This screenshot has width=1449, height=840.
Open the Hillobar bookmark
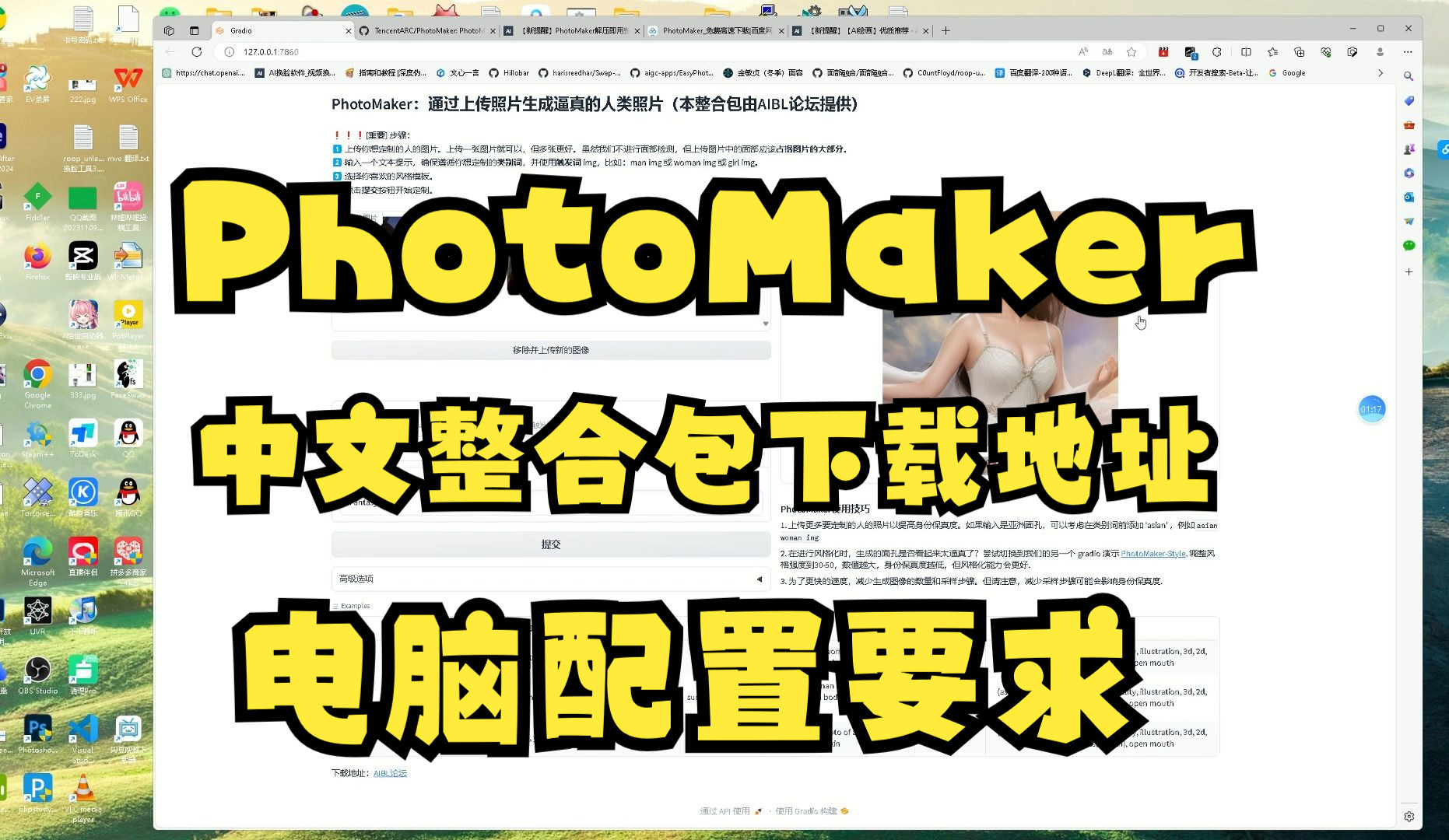(x=509, y=73)
